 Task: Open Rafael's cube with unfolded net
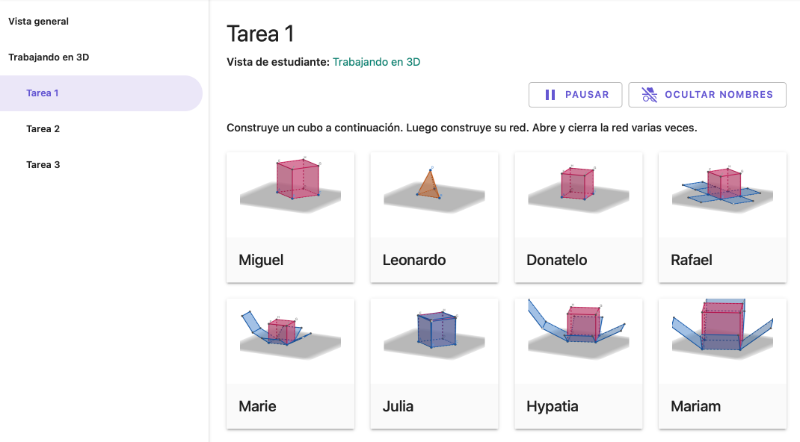pos(722,194)
